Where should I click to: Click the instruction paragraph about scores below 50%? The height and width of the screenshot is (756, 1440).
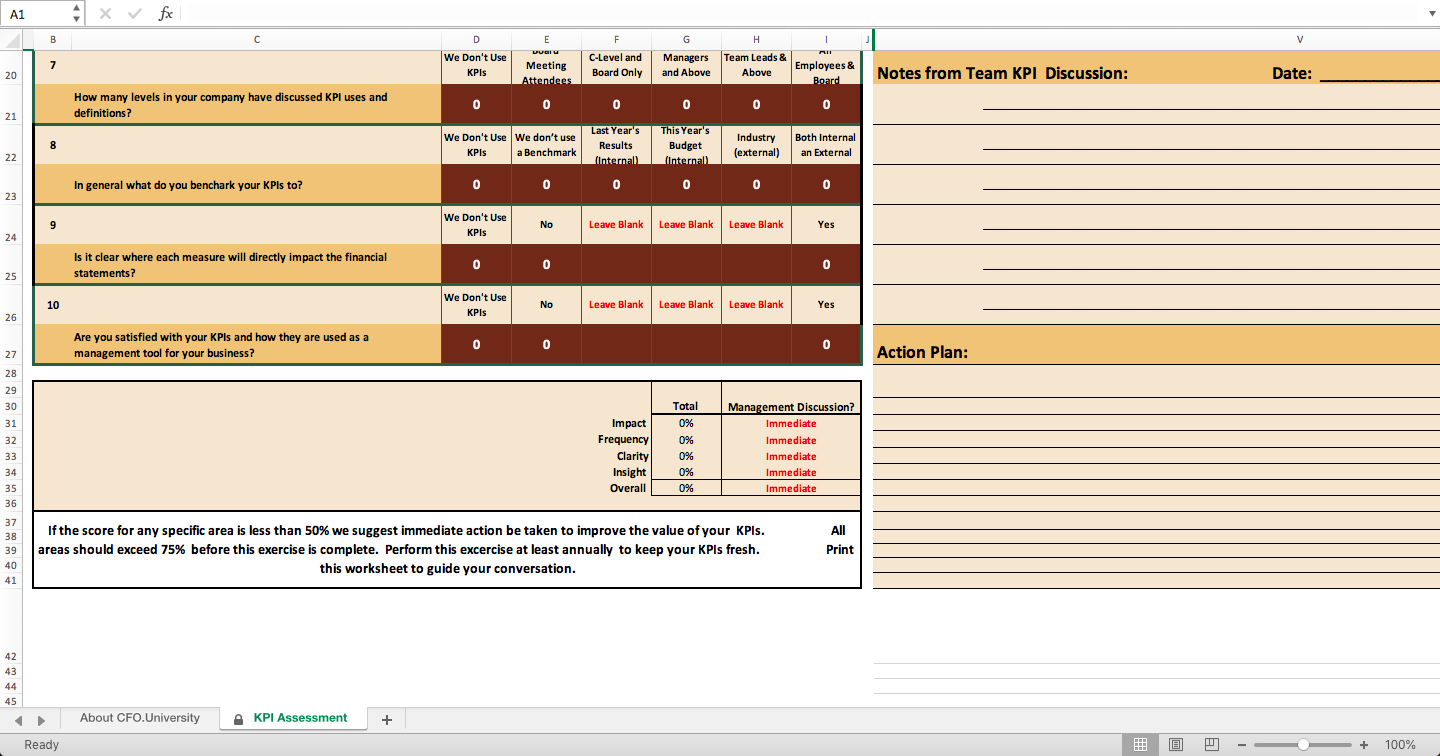[x=446, y=550]
